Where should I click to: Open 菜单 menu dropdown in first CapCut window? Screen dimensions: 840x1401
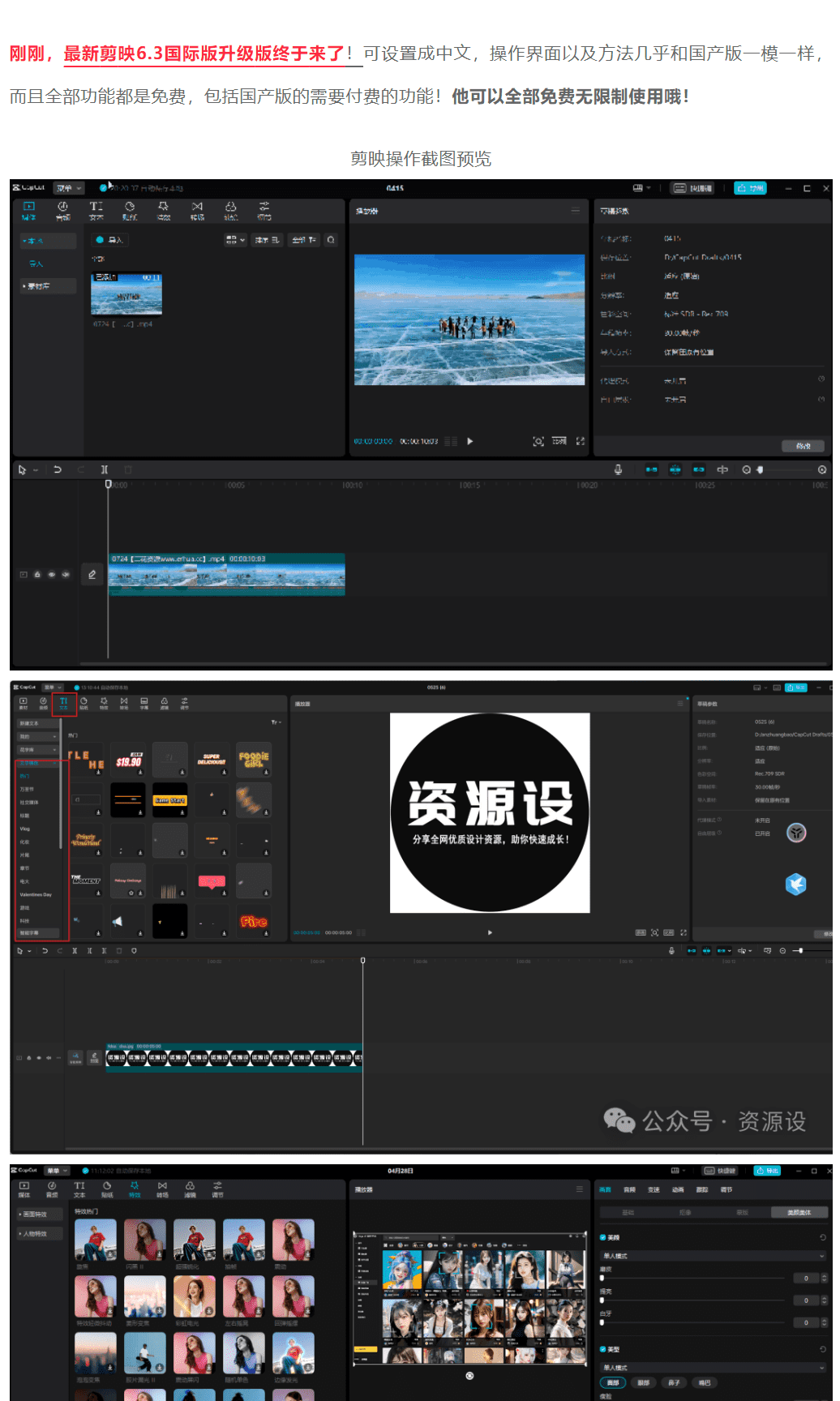(x=68, y=188)
